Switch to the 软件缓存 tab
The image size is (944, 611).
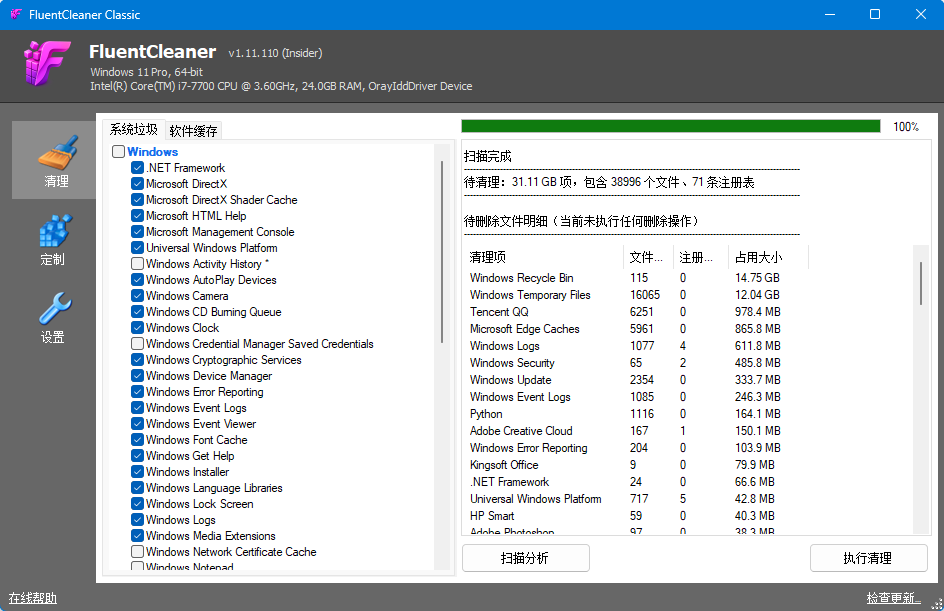(193, 131)
